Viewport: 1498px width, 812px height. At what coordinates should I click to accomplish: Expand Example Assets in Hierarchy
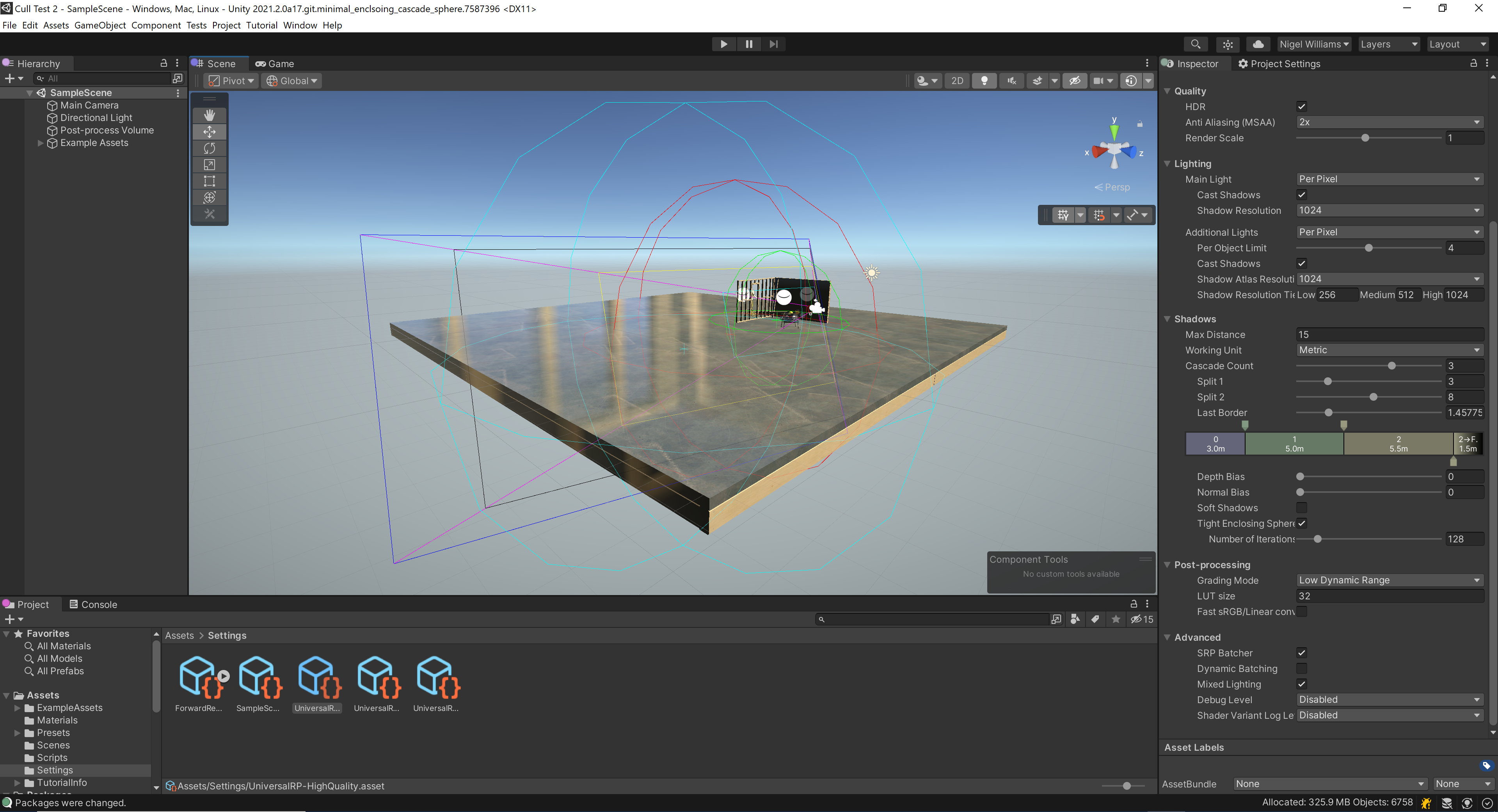point(40,143)
